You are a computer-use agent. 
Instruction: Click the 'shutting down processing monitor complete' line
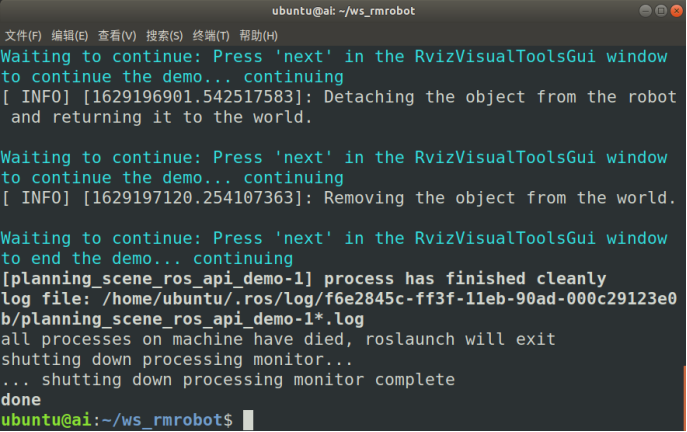pyautogui.click(x=228, y=379)
